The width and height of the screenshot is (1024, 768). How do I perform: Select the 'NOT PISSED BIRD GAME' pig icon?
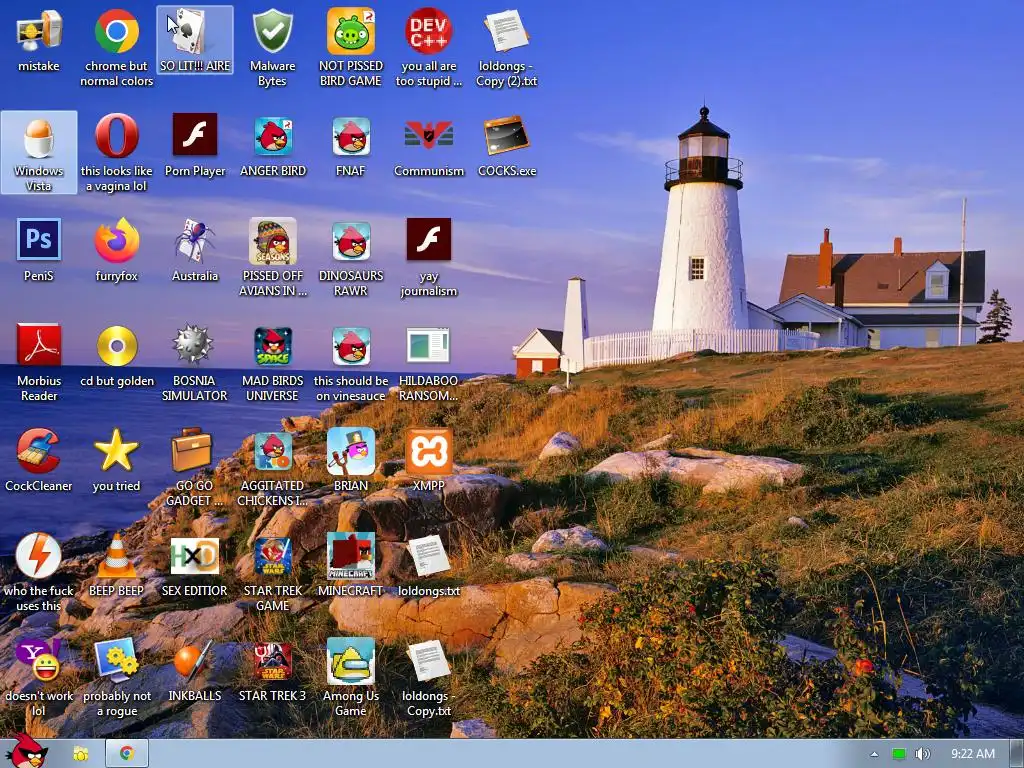pyautogui.click(x=351, y=48)
